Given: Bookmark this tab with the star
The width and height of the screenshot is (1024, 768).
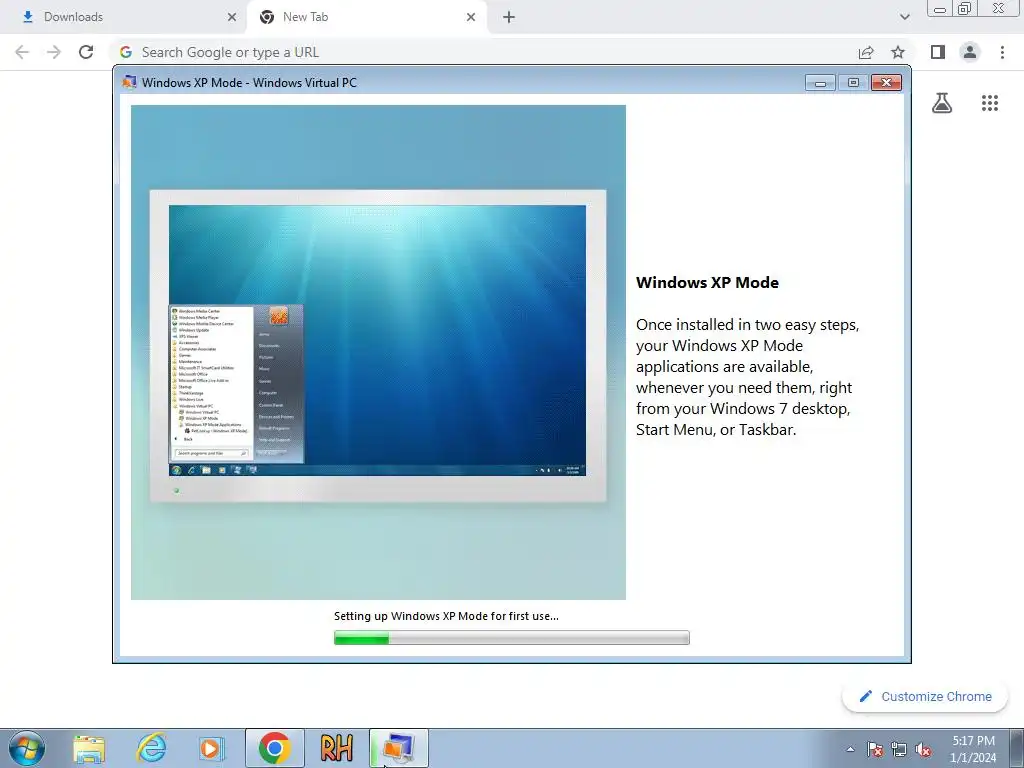Looking at the screenshot, I should tap(898, 52).
